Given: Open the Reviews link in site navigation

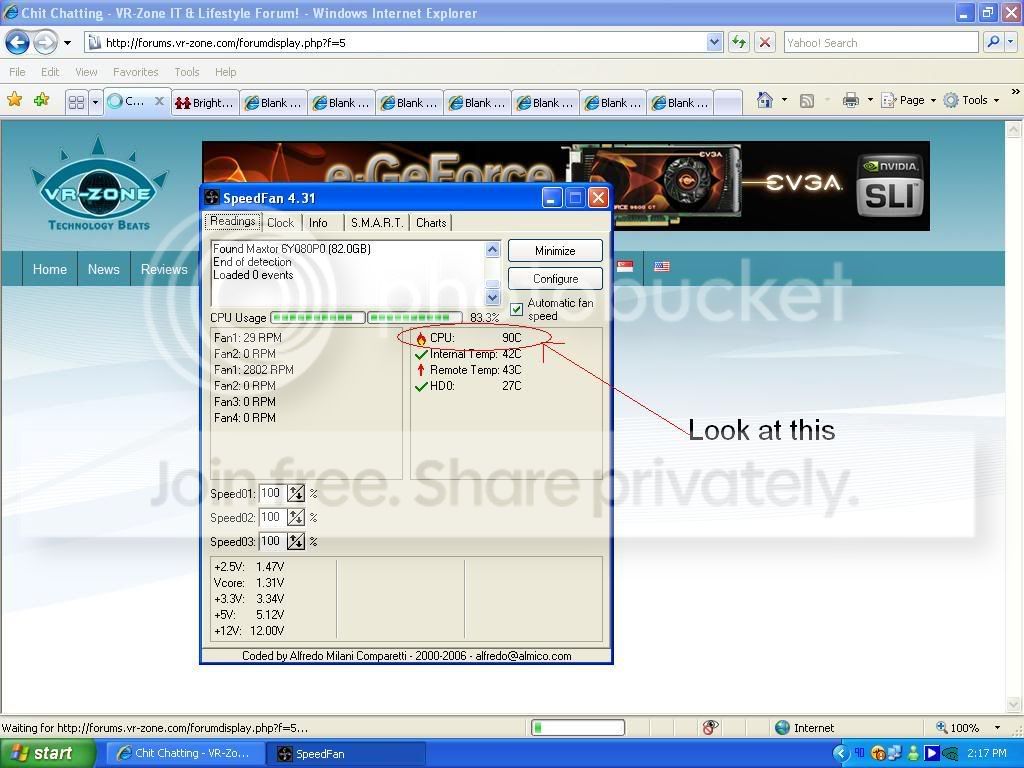Looking at the screenshot, I should (164, 269).
